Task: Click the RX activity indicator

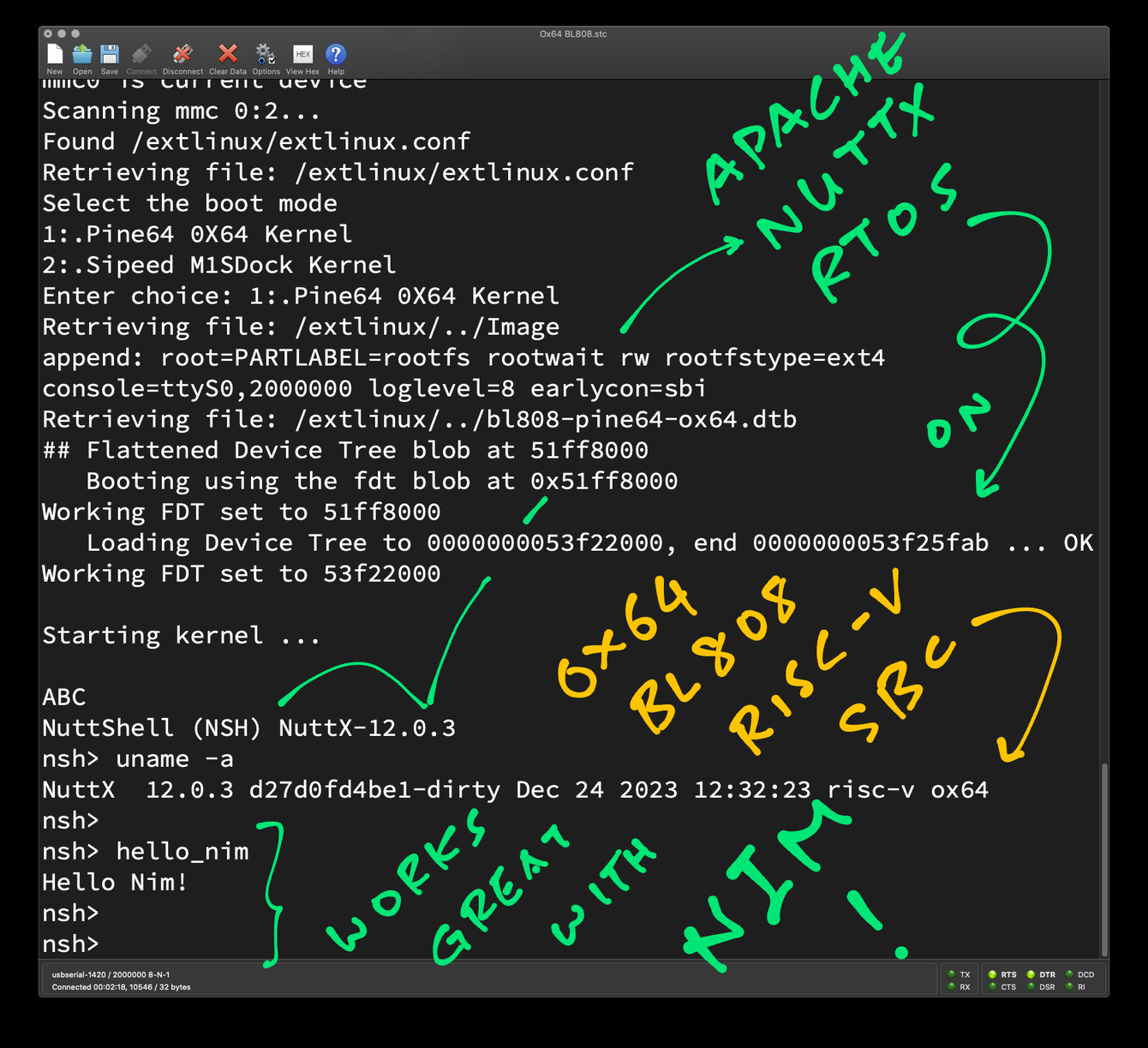Action: tap(952, 987)
